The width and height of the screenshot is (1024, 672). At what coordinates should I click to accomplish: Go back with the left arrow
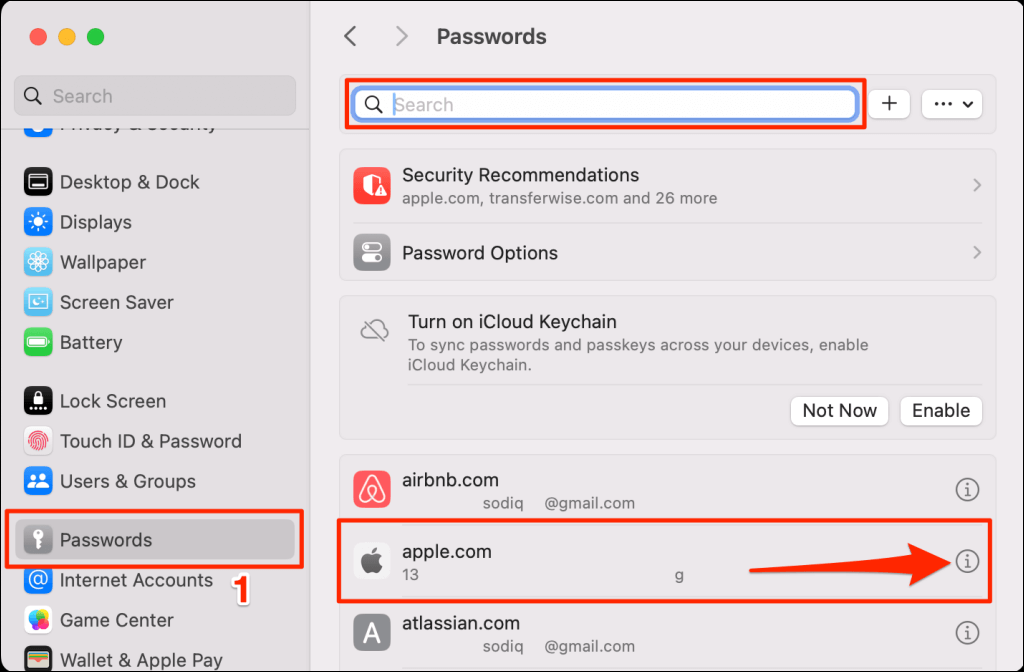point(351,37)
